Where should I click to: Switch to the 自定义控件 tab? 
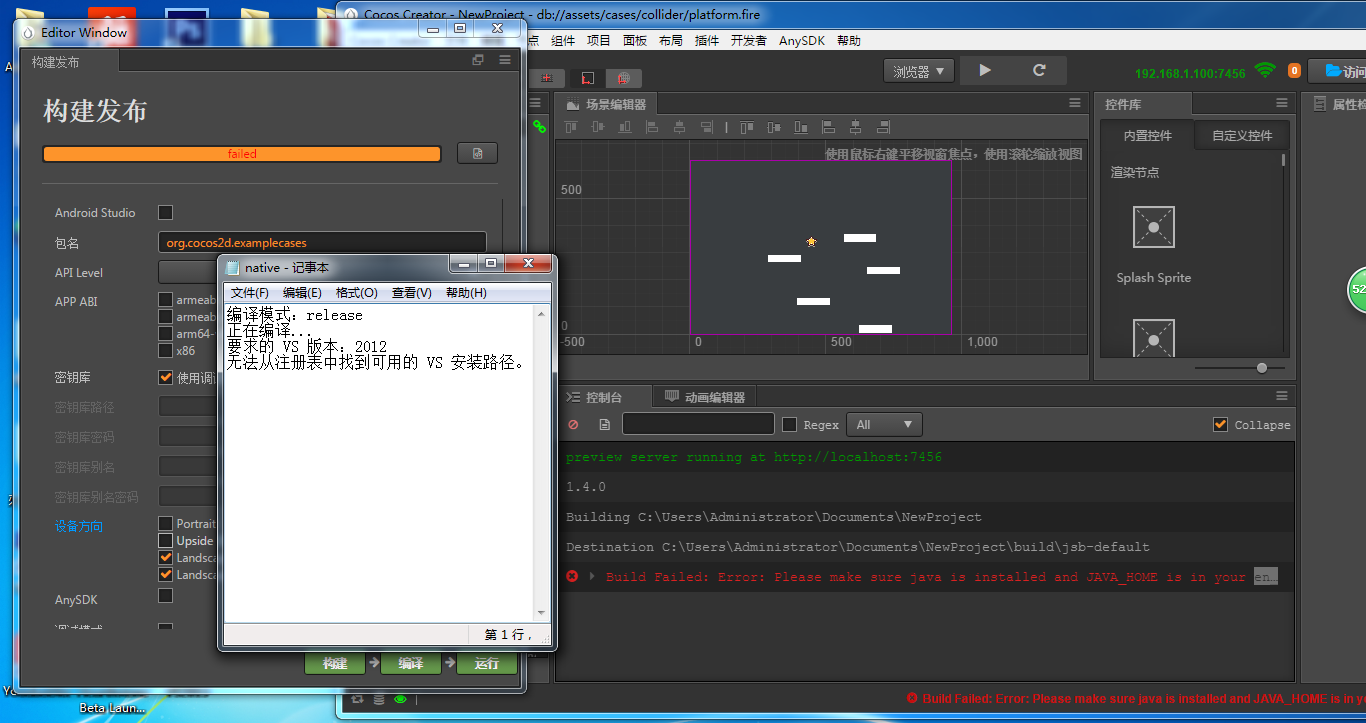[x=1242, y=136]
